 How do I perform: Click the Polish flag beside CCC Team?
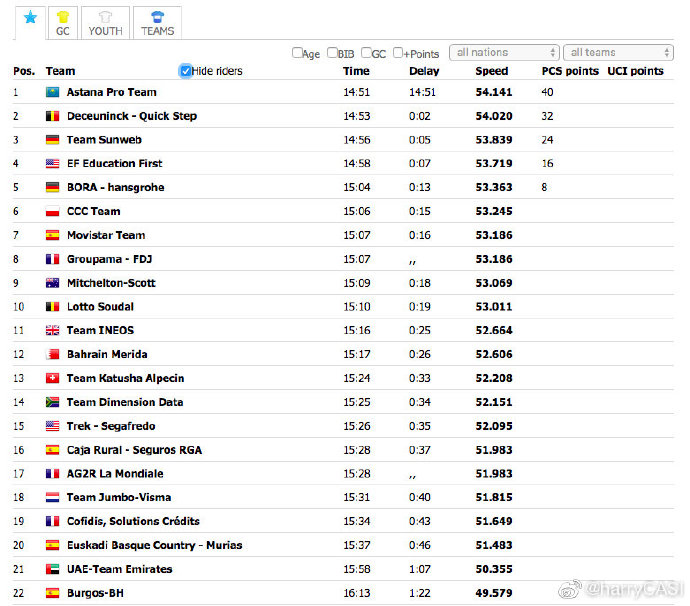click(x=52, y=212)
